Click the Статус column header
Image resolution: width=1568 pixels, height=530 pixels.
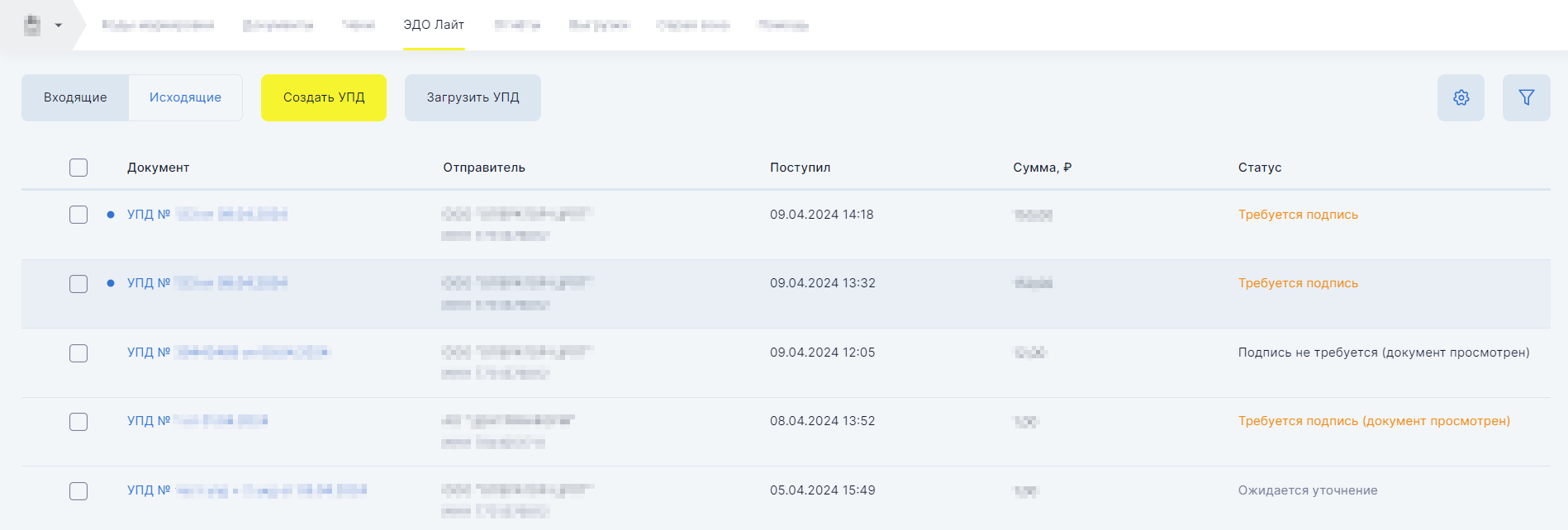[1260, 168]
